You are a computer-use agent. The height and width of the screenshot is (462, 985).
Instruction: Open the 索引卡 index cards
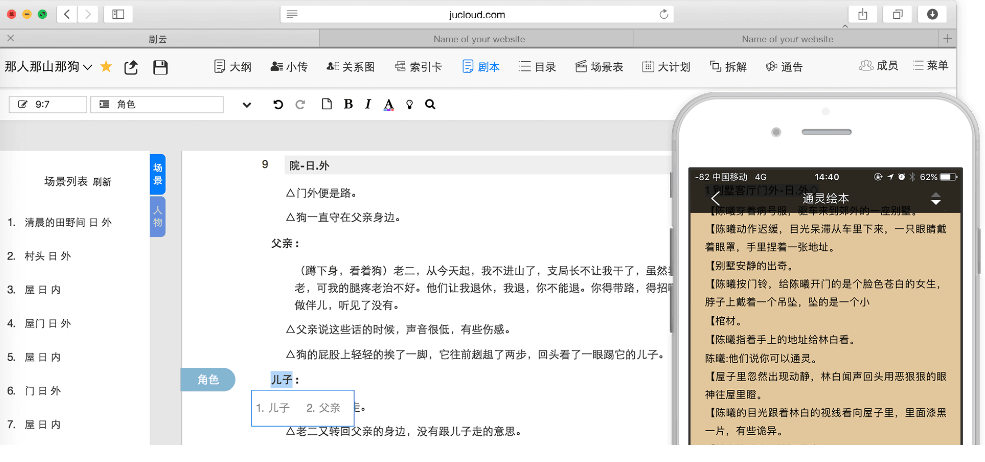418,67
